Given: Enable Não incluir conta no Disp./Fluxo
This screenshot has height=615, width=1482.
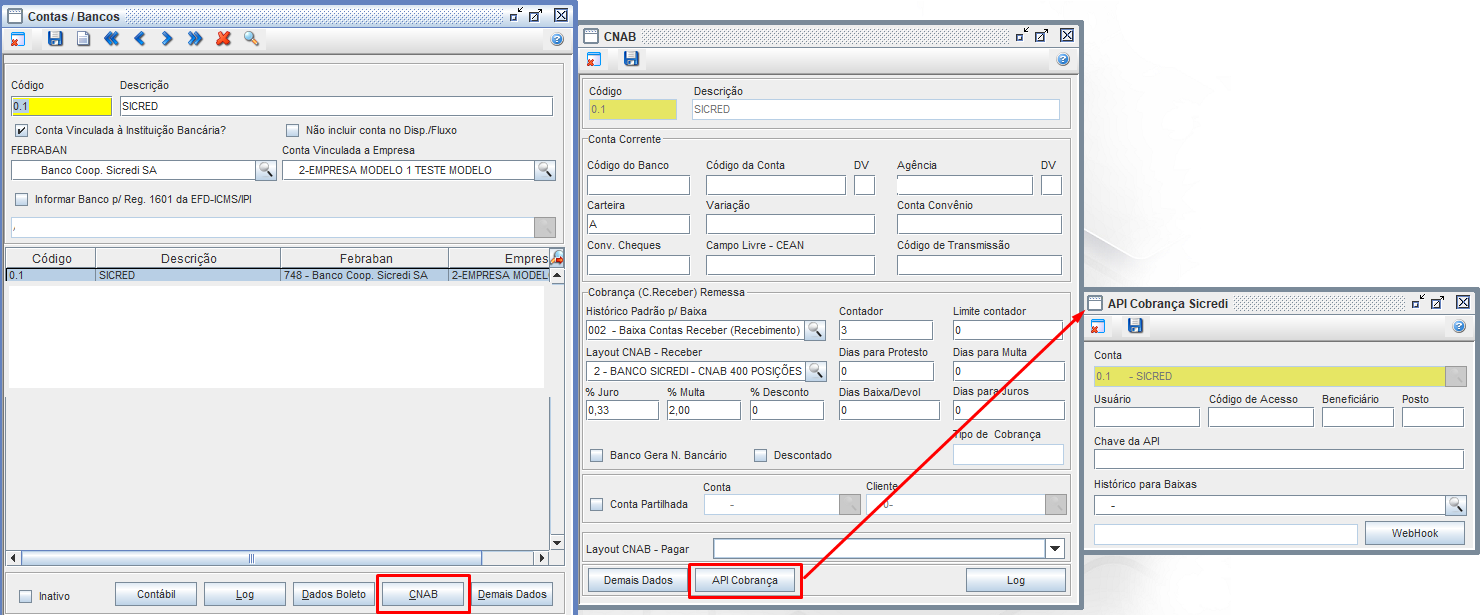Looking at the screenshot, I should coord(293,130).
